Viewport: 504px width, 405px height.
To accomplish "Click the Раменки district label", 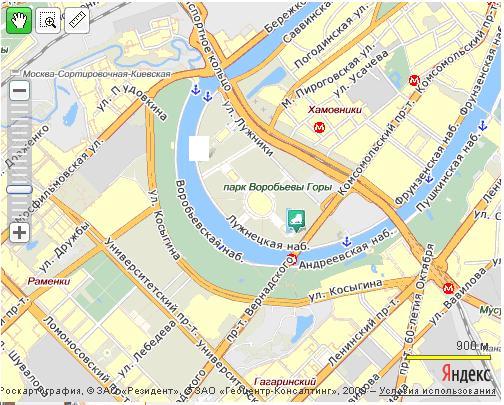I will coord(49,281).
